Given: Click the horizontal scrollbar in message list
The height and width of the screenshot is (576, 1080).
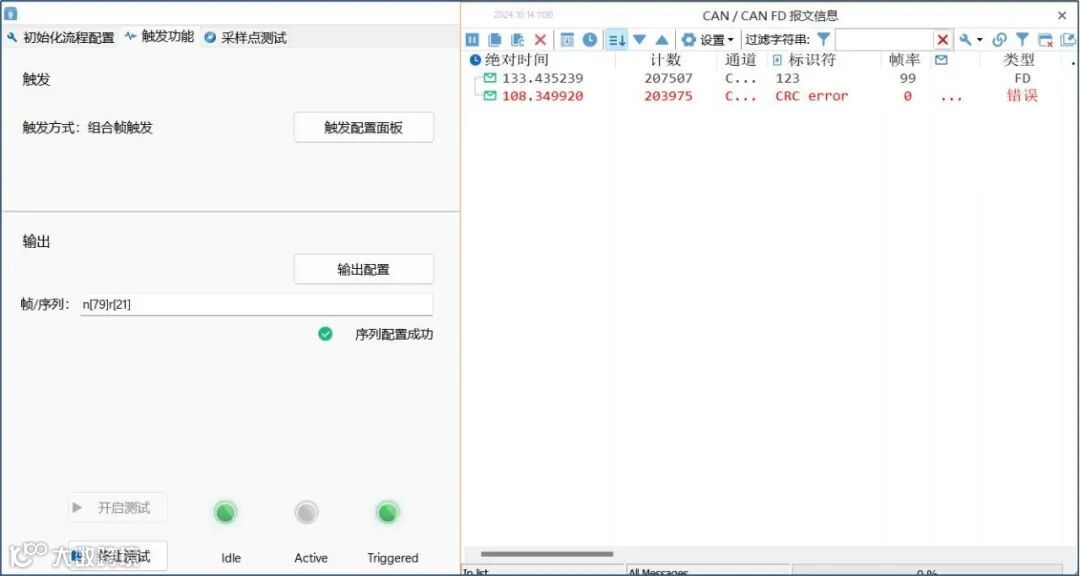Looking at the screenshot, I should pos(546,554).
